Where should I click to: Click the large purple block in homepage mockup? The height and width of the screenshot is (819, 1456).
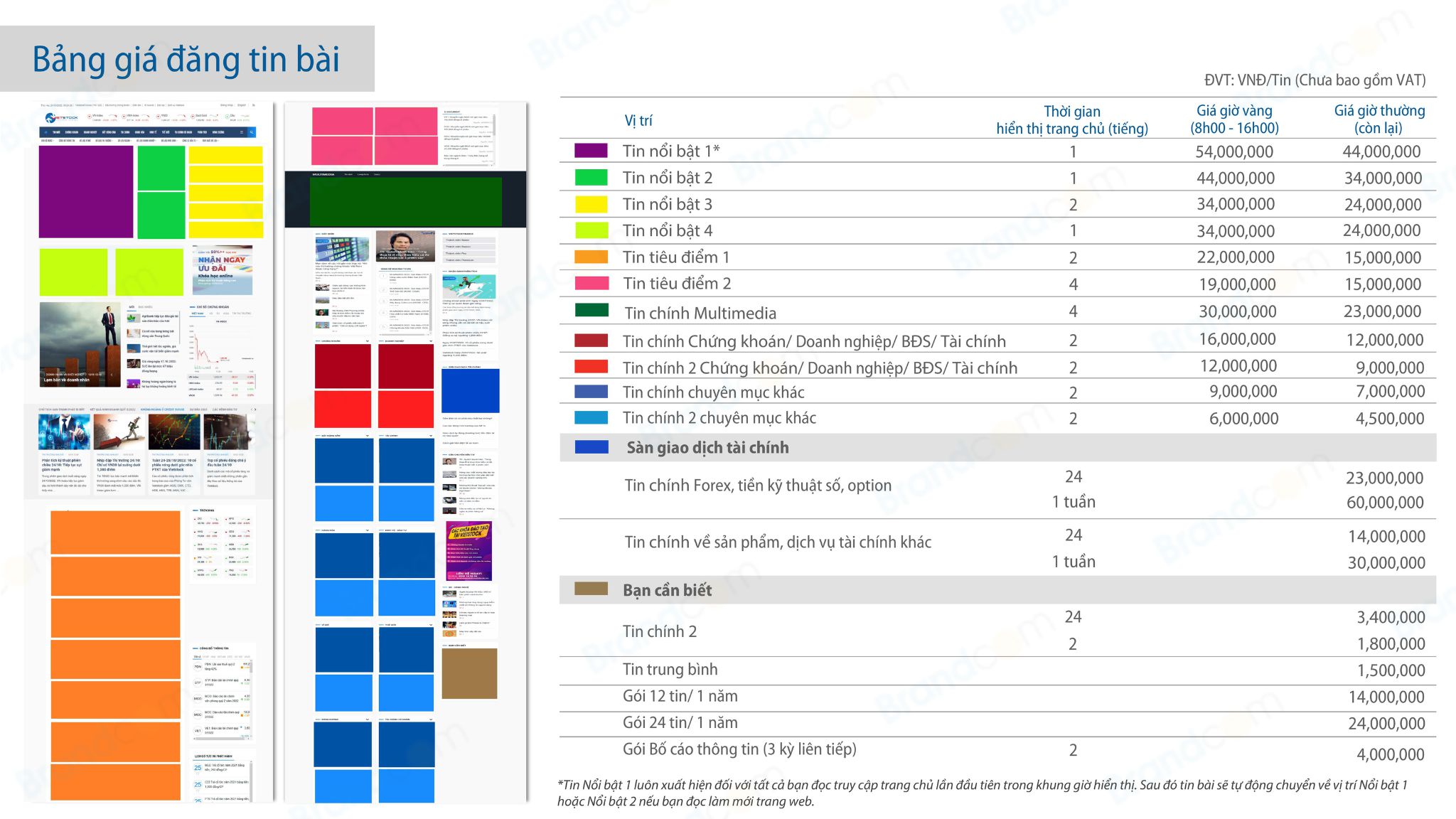(x=86, y=192)
